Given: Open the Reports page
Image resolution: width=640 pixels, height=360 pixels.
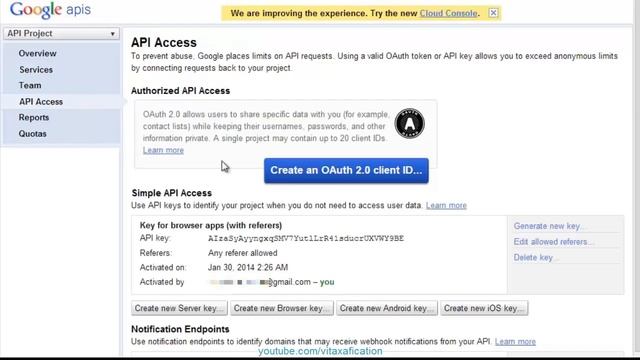Looking at the screenshot, I should 33,118.
